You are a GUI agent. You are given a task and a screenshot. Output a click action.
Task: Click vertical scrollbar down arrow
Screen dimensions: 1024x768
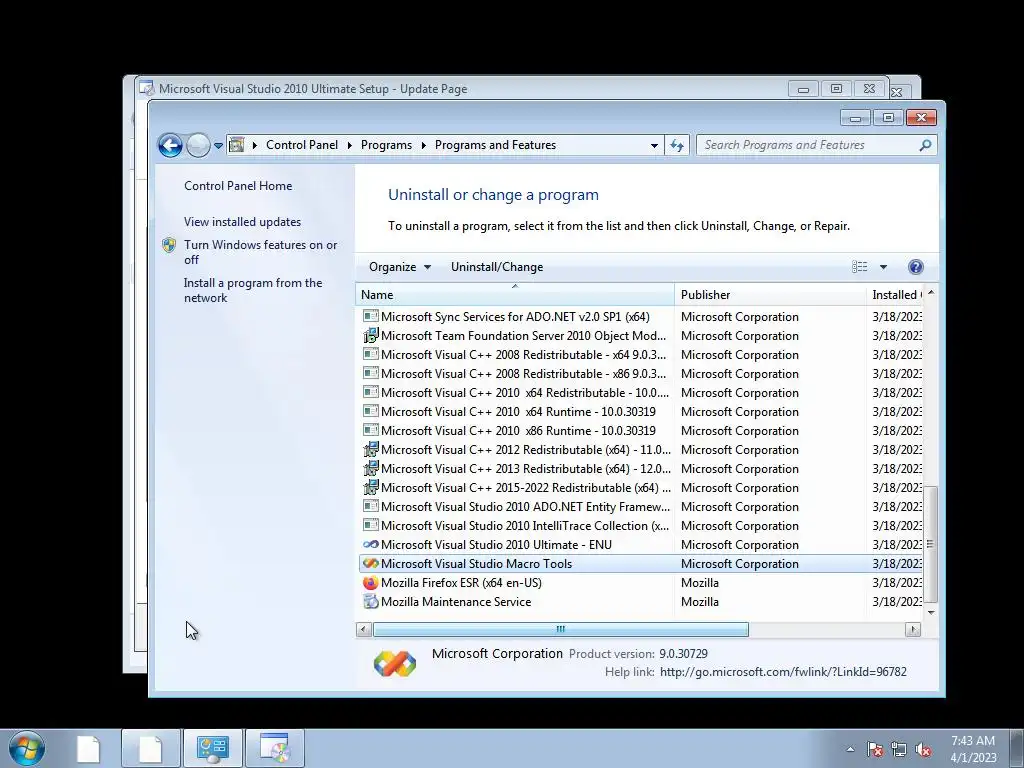[931, 613]
